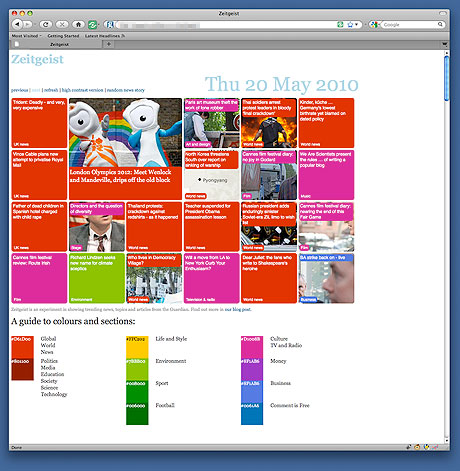Viewport: 460px width, 471px height.
Task: Click the dark red Politics swatch
Action: [22, 369]
